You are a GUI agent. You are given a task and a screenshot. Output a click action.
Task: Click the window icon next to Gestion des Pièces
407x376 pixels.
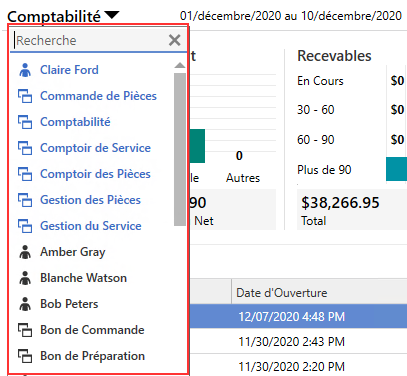[x=25, y=200]
